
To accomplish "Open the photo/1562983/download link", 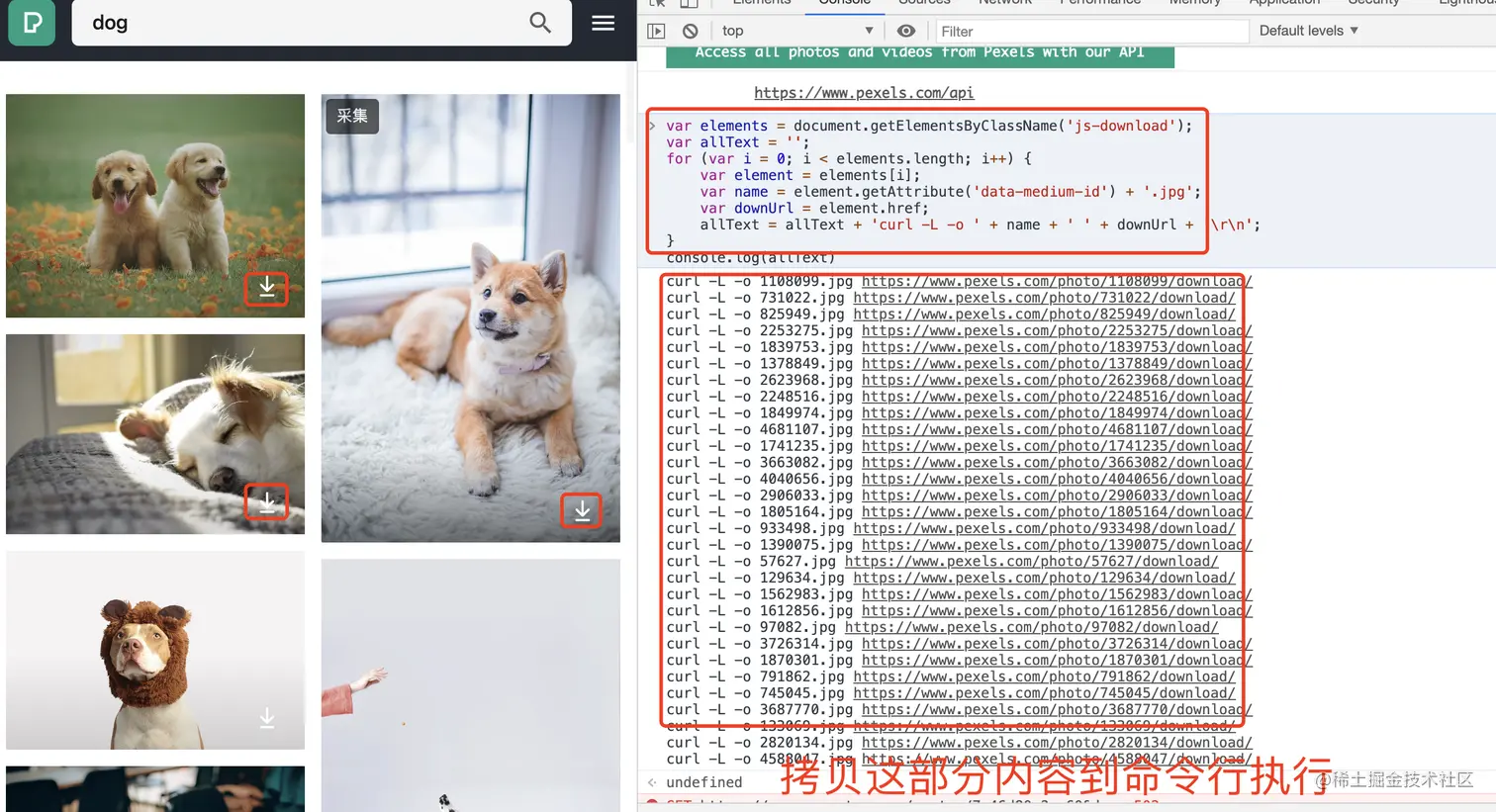I will click(x=1057, y=593).
